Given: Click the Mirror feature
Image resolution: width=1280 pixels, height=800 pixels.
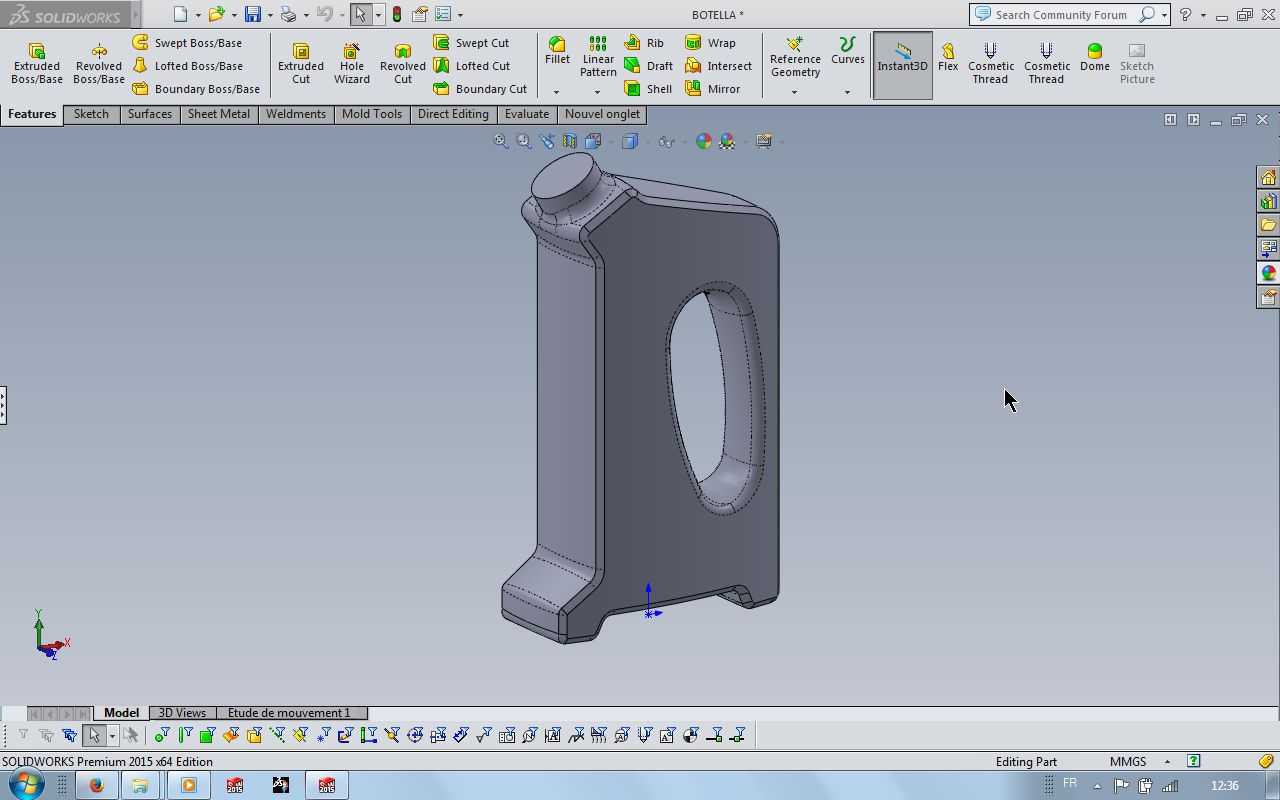Looking at the screenshot, I should click(712, 89).
